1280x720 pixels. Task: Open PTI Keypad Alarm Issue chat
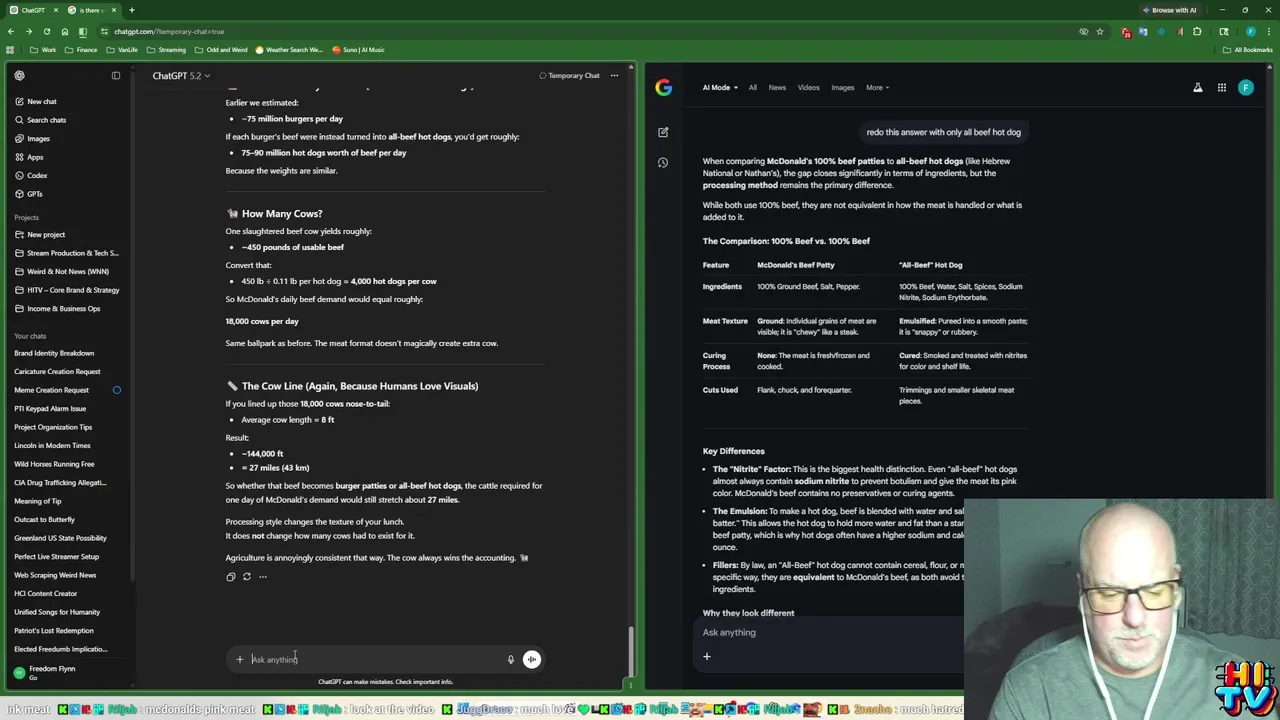tap(50, 408)
